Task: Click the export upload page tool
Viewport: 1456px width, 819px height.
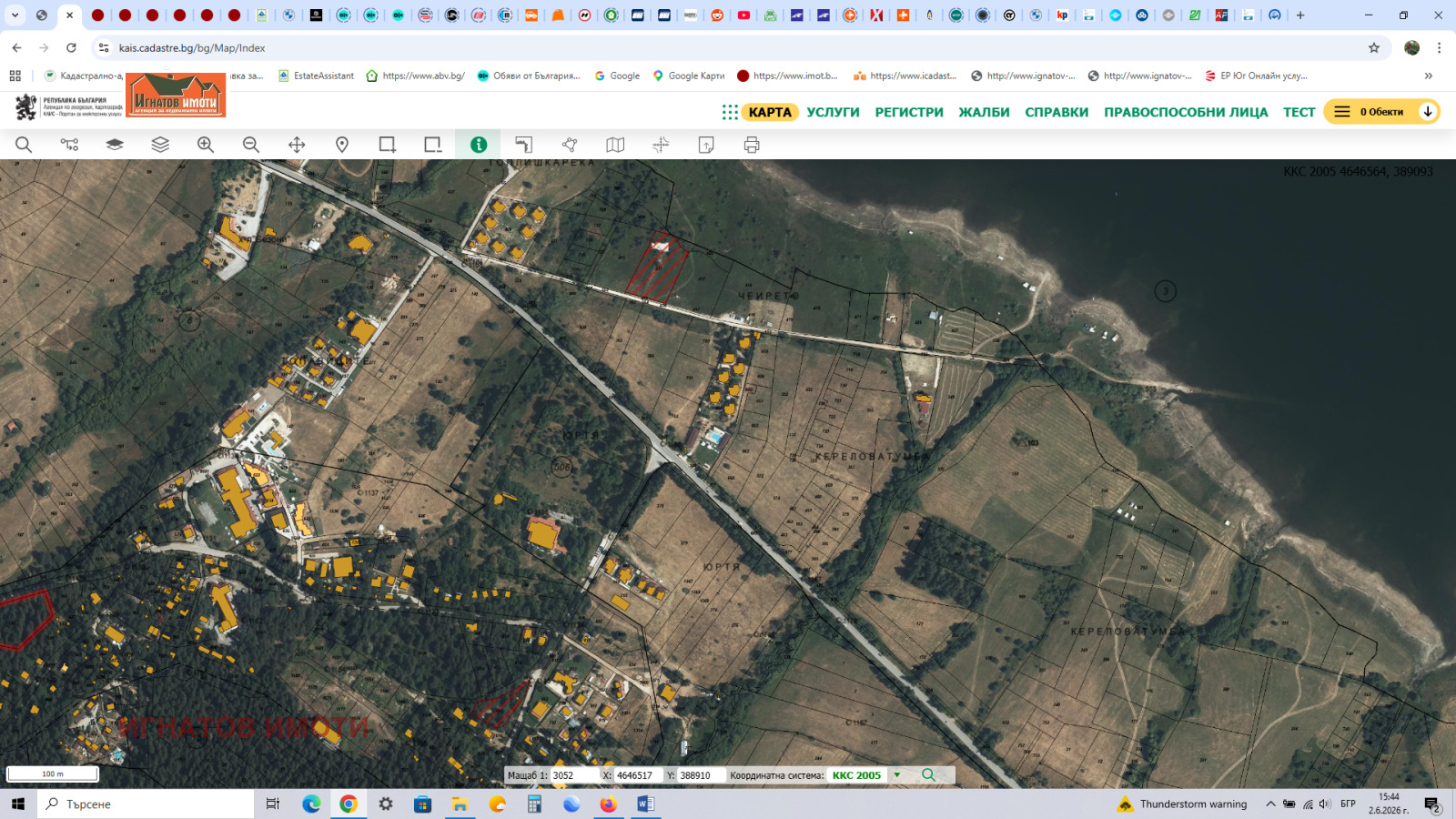Action: click(706, 145)
